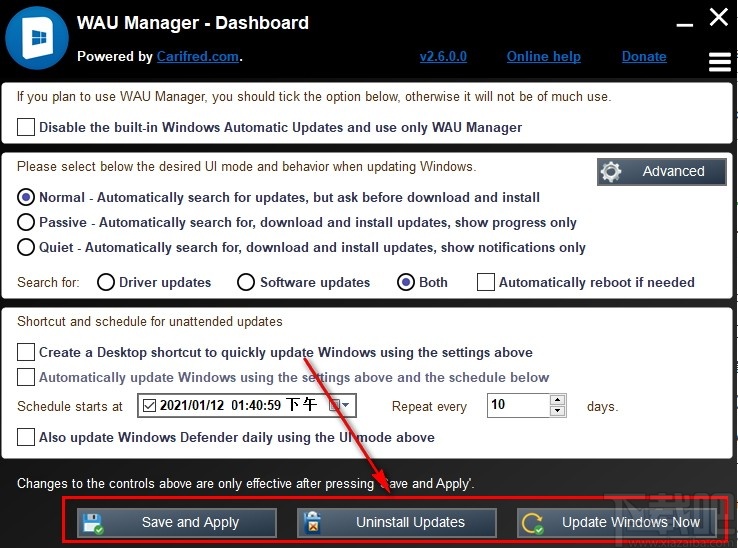Select the Normal UI mode
Image resolution: width=738 pixels, height=548 pixels.
point(26,197)
